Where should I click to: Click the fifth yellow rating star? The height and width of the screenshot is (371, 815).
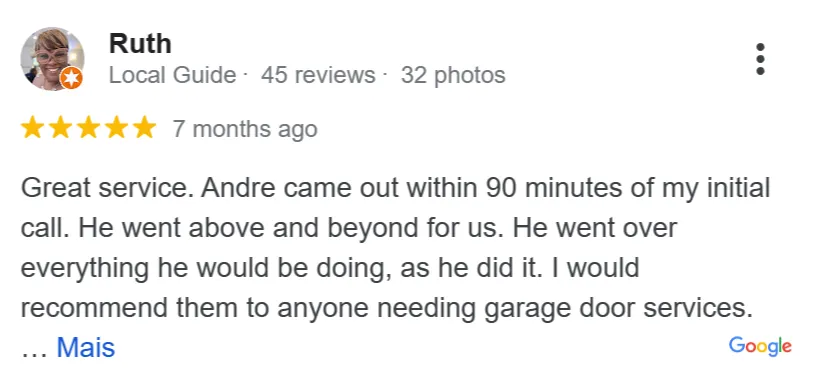tap(144, 128)
